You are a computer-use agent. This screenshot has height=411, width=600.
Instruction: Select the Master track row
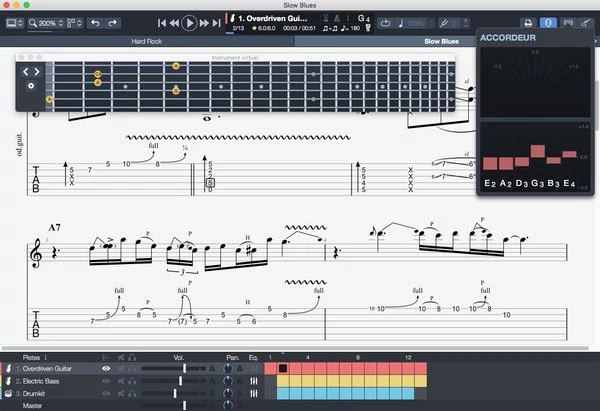coord(130,406)
